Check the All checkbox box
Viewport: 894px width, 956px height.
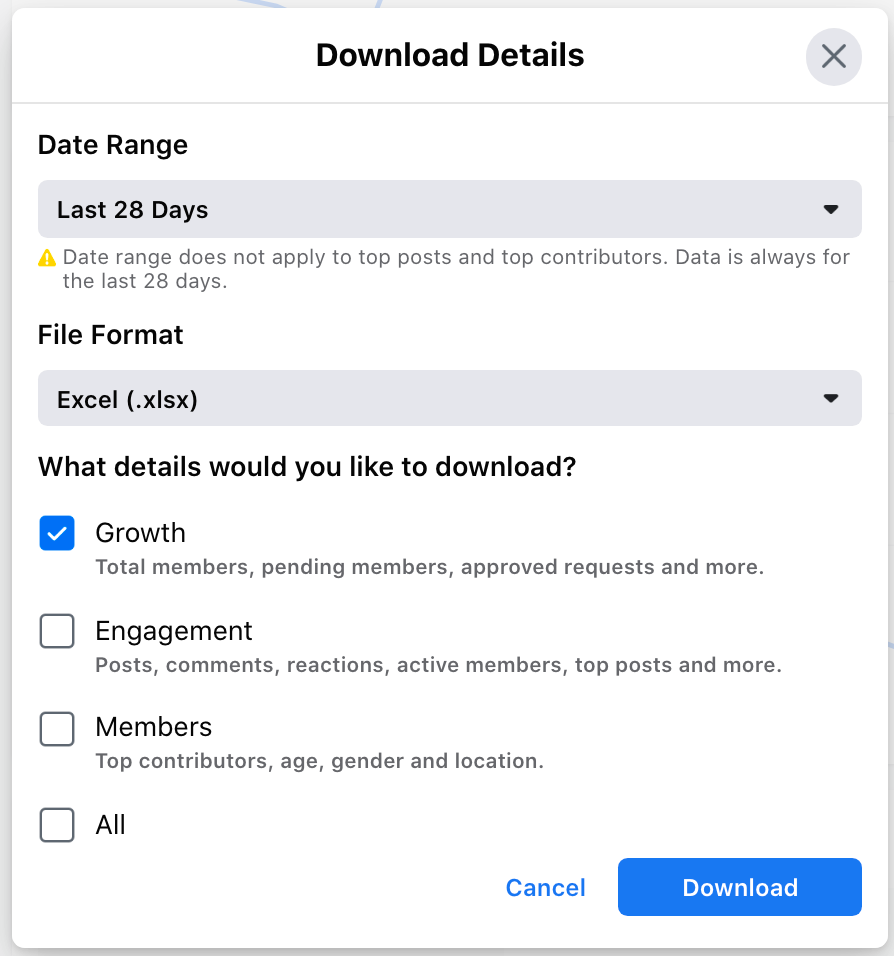[x=57, y=825]
